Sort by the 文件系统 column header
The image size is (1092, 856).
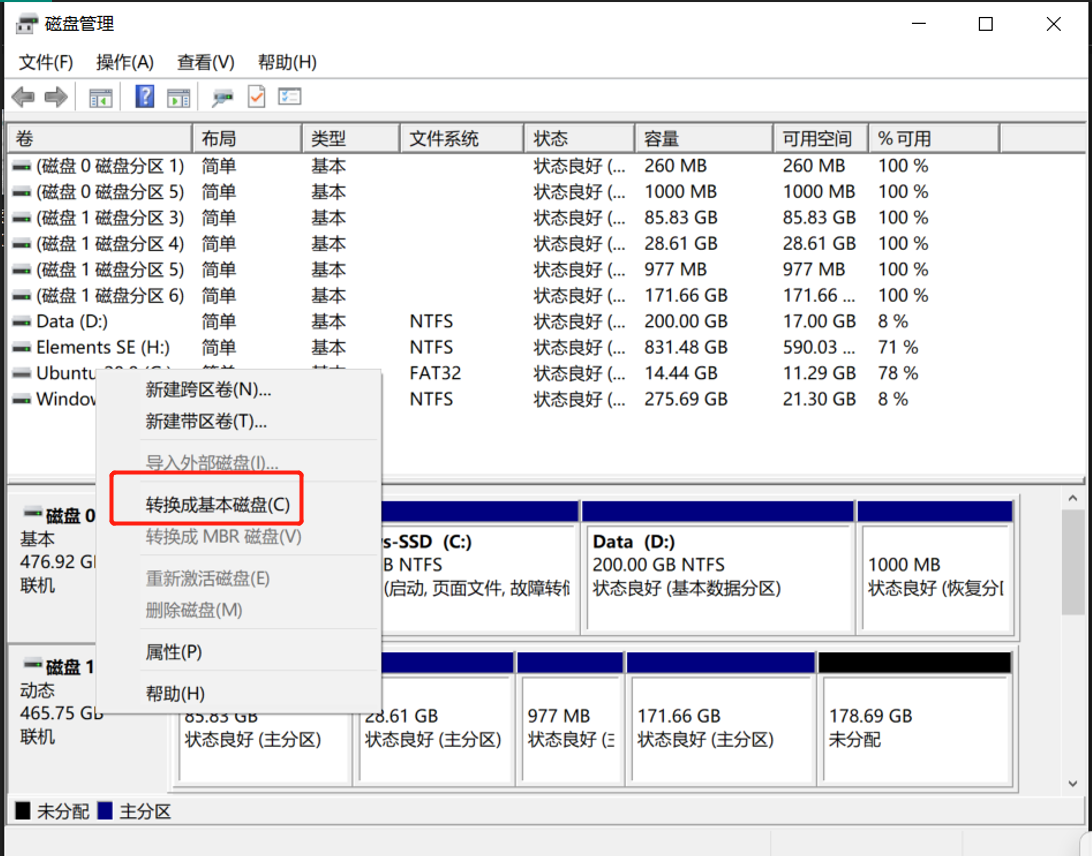(462, 139)
